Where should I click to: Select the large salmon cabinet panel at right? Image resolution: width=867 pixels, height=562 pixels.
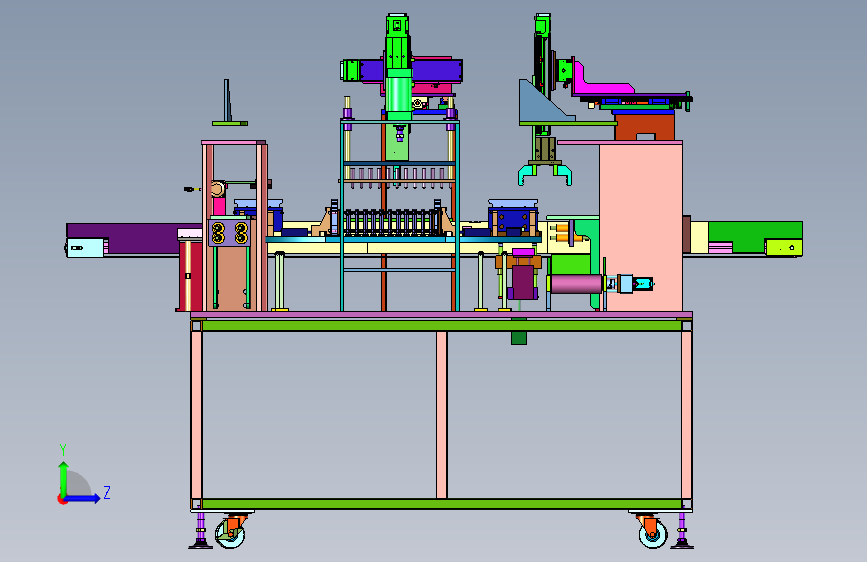[641, 227]
